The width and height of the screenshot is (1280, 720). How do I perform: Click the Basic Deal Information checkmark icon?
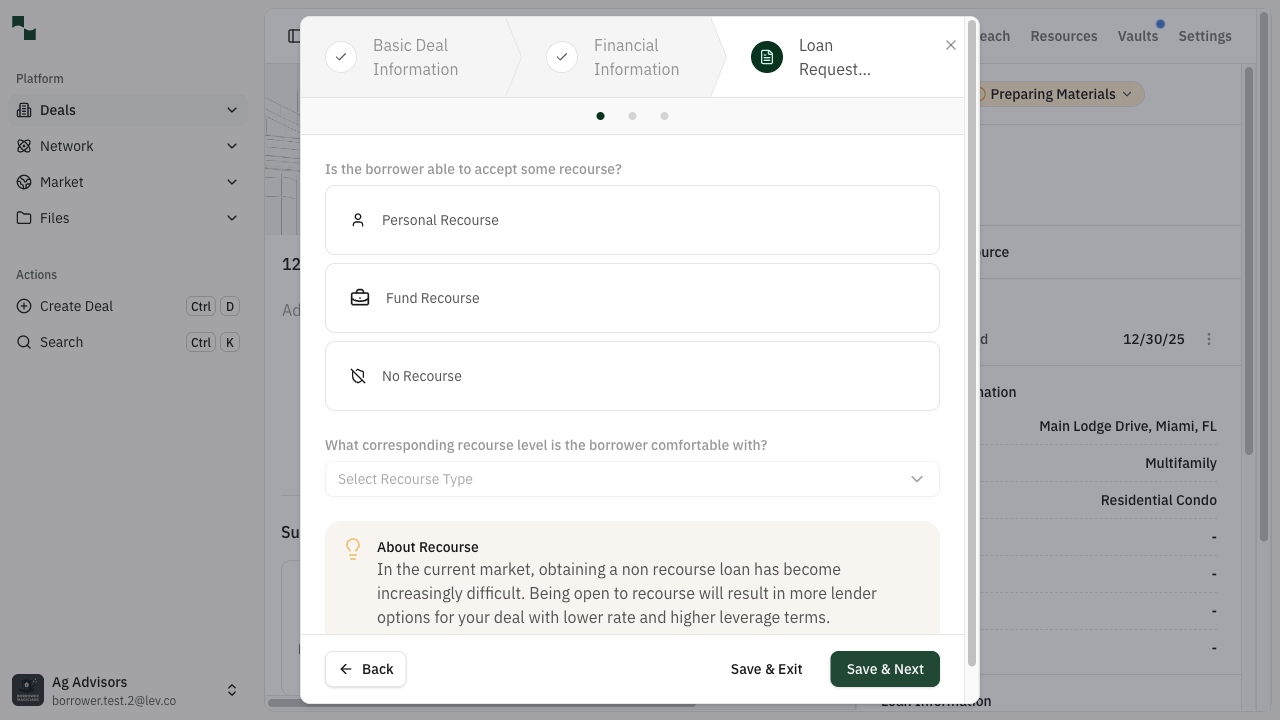tap(341, 57)
